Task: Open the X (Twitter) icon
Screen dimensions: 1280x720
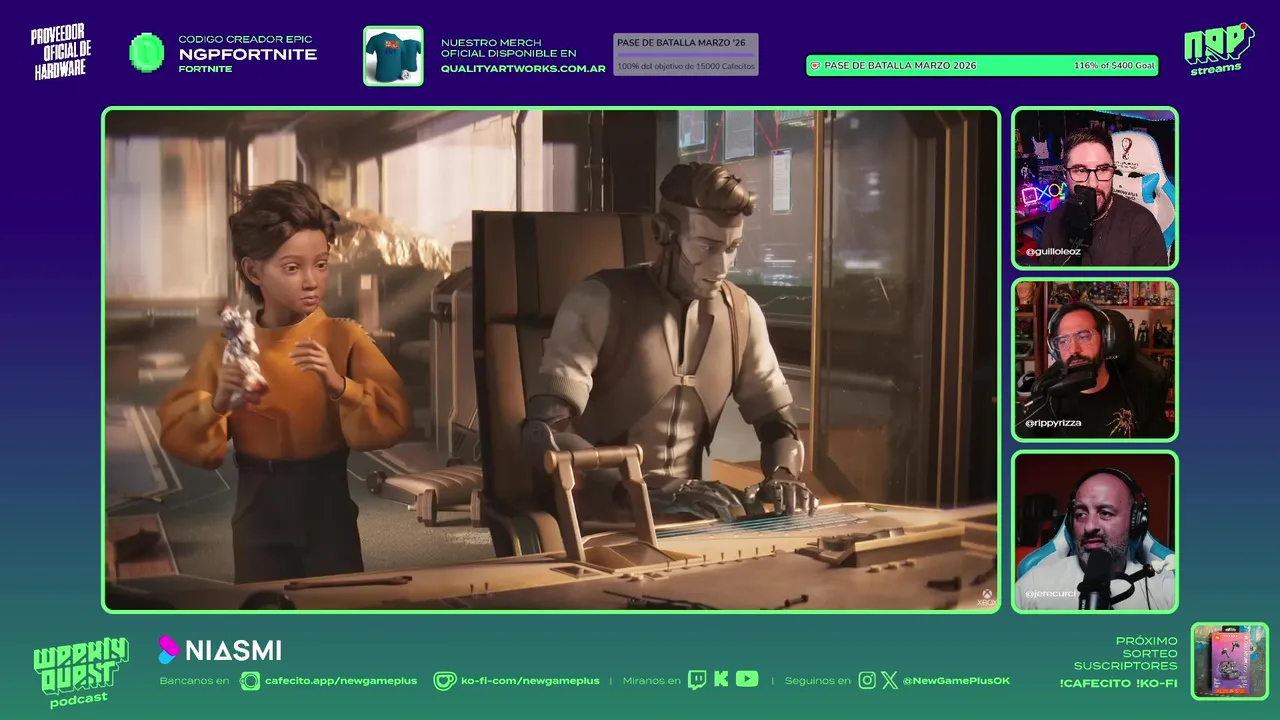Action: click(x=889, y=681)
